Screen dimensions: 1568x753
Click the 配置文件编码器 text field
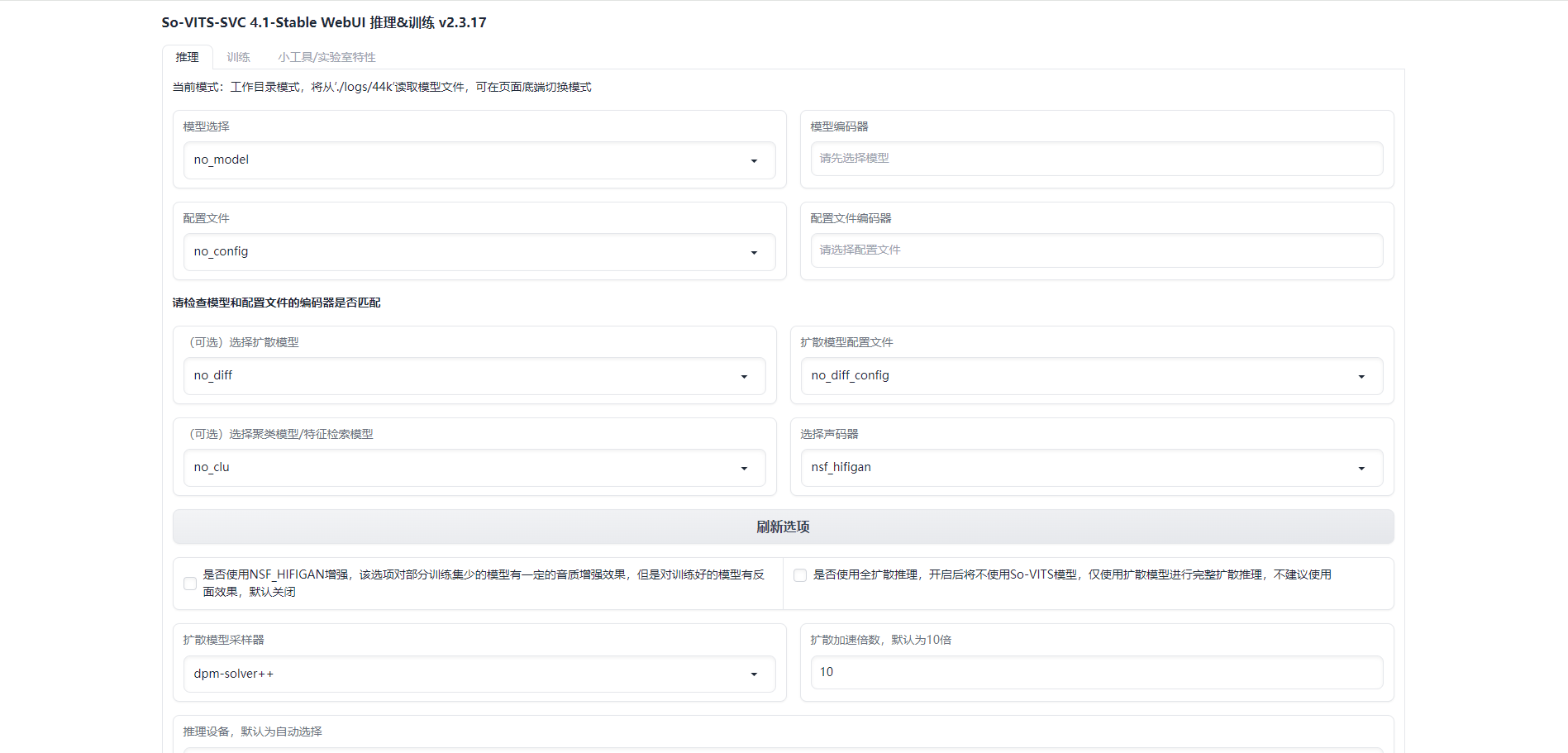[1097, 250]
